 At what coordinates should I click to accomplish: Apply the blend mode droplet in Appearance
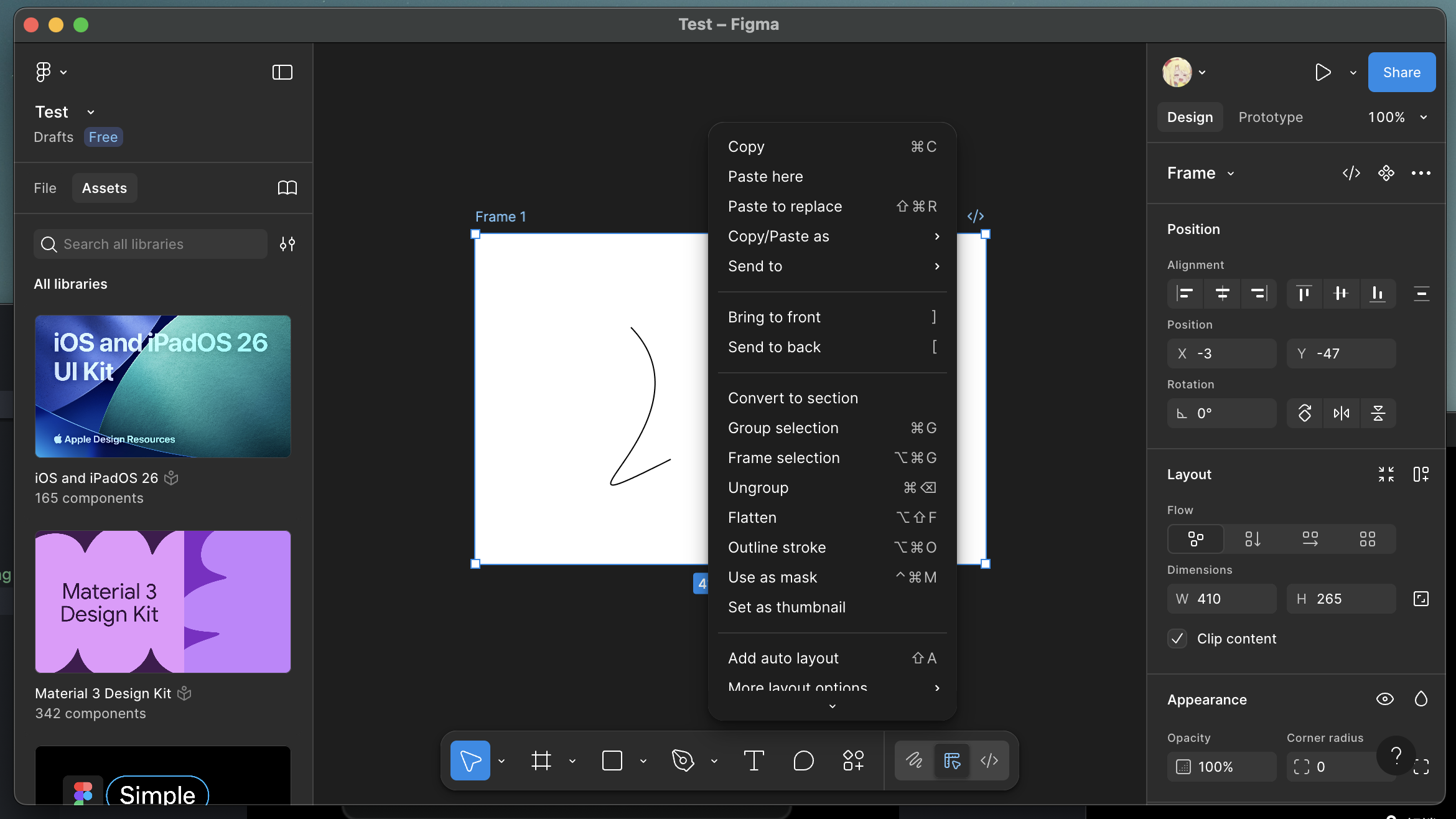click(x=1421, y=699)
